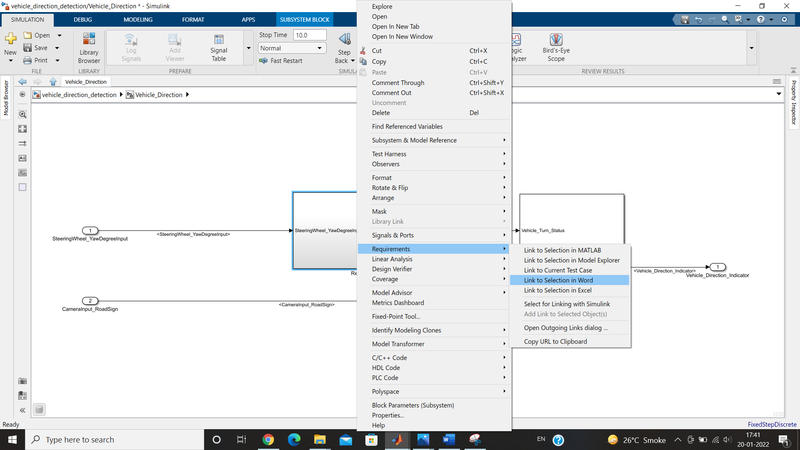
Task: Click Find Referenced Variables
Action: [434, 127]
